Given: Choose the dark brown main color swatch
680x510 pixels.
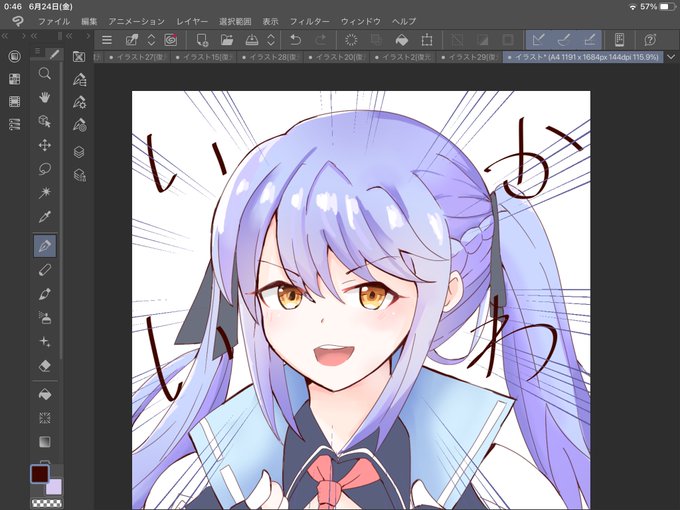Looking at the screenshot, I should point(39,474).
